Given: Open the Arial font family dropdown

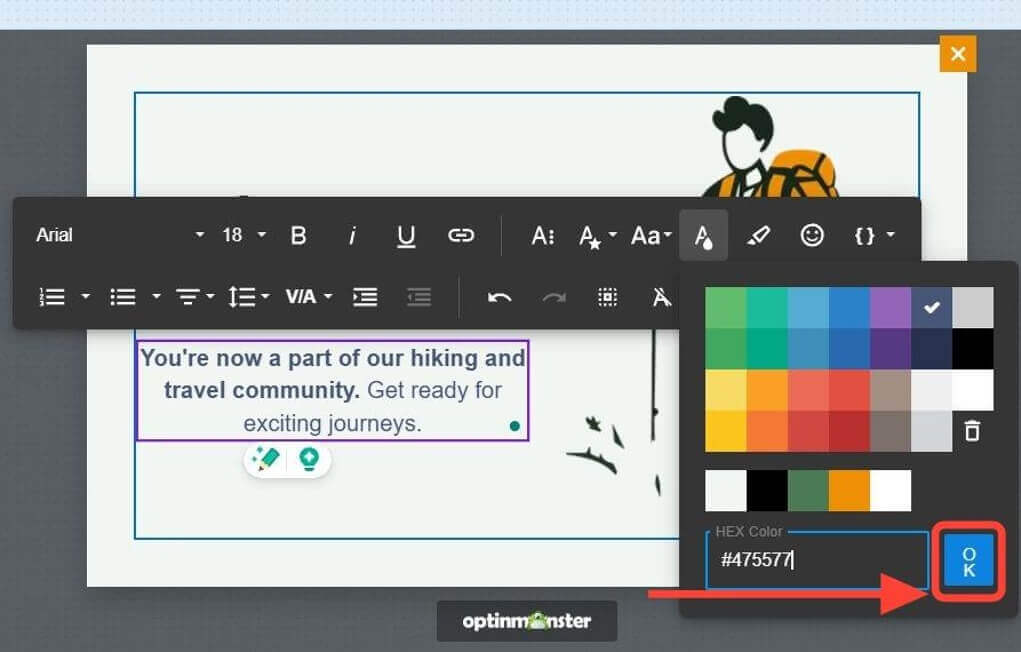Looking at the screenshot, I should (115, 235).
